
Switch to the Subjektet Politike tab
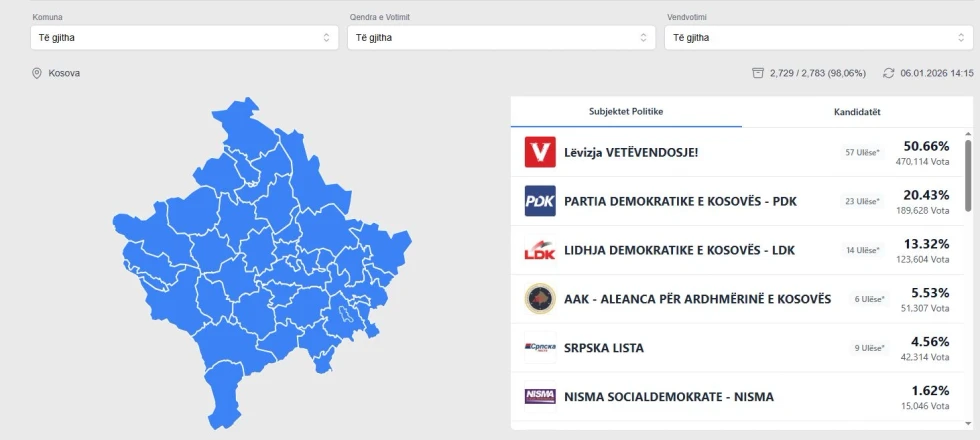[626, 112]
